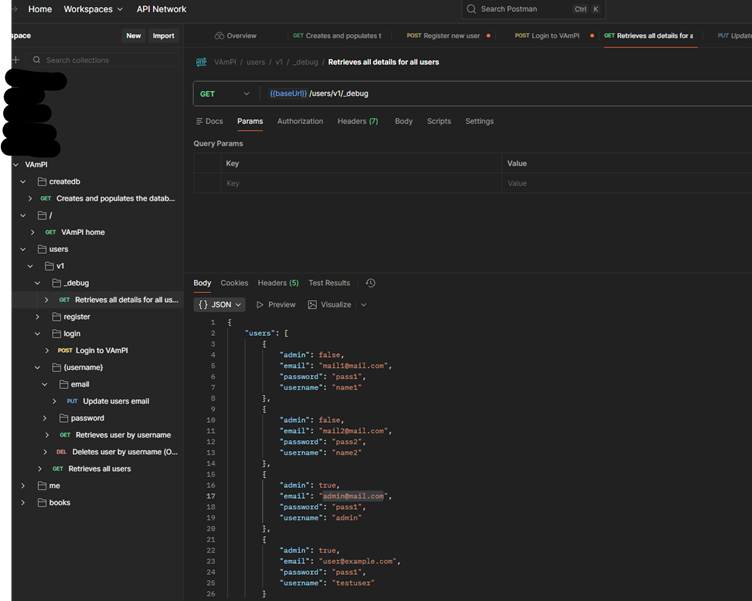Open the response Headers (5) tab
The width and height of the screenshot is (752, 601).
[x=278, y=283]
